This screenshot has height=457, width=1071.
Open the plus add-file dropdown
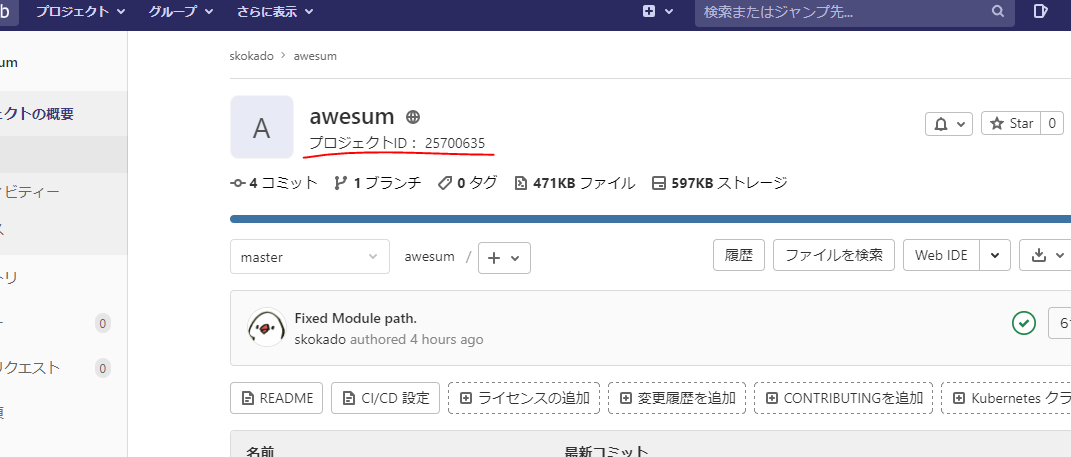(x=504, y=258)
